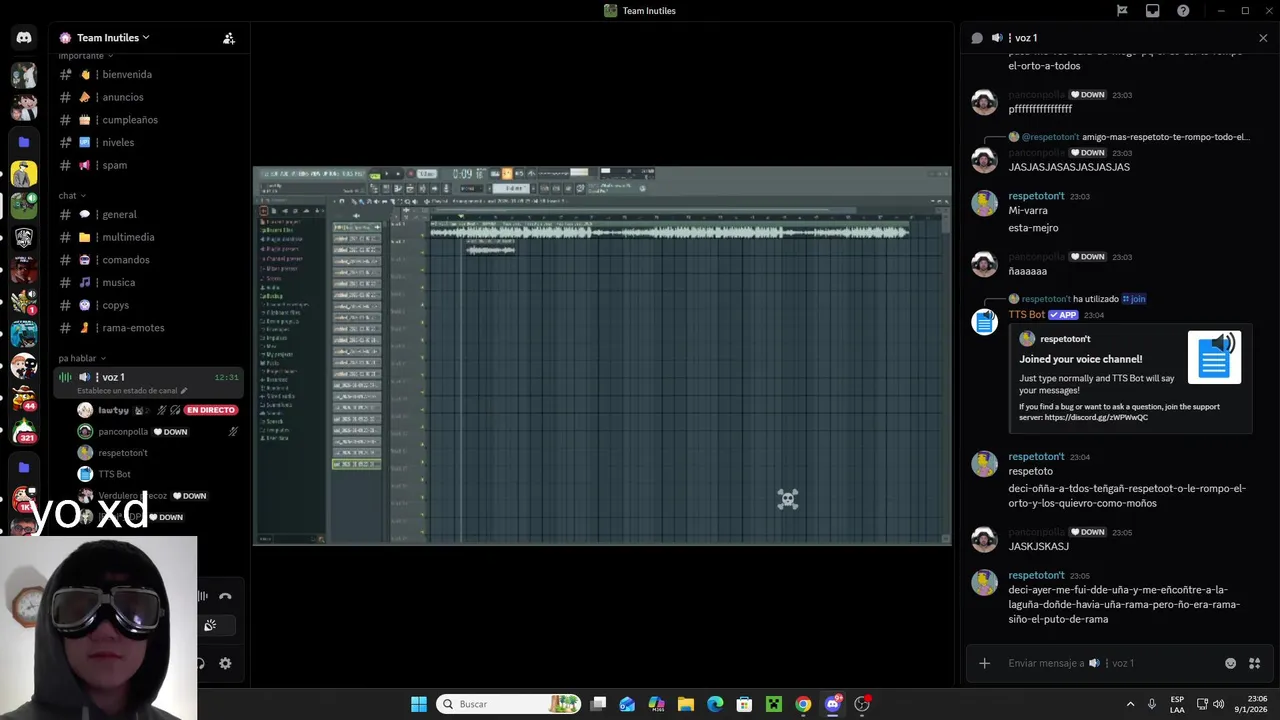Open Minecraft from taskbar
The image size is (1280, 720).
[x=773, y=704]
